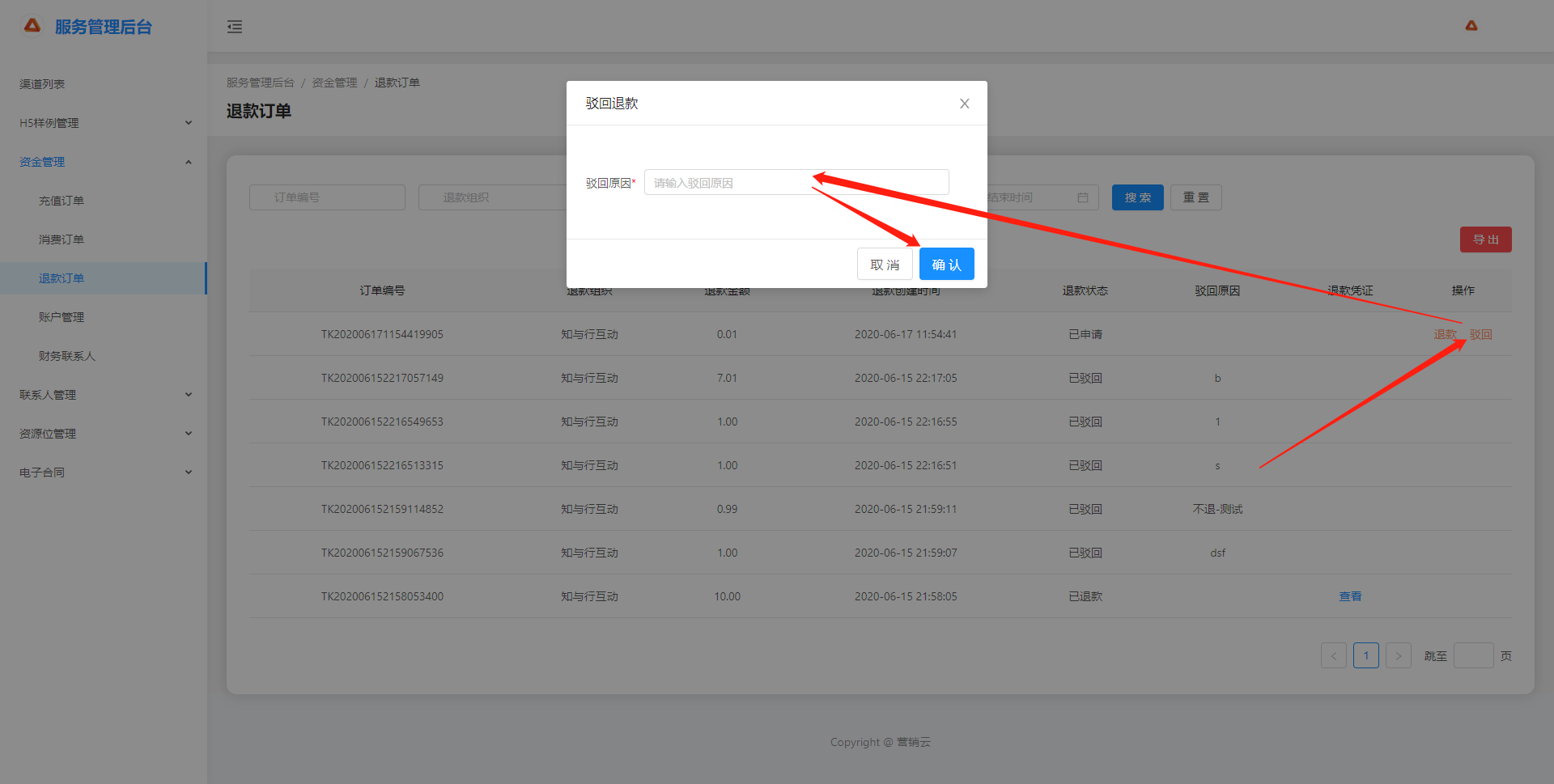Focus the 跳至 page number input
This screenshot has height=784, width=1554.
point(1474,655)
